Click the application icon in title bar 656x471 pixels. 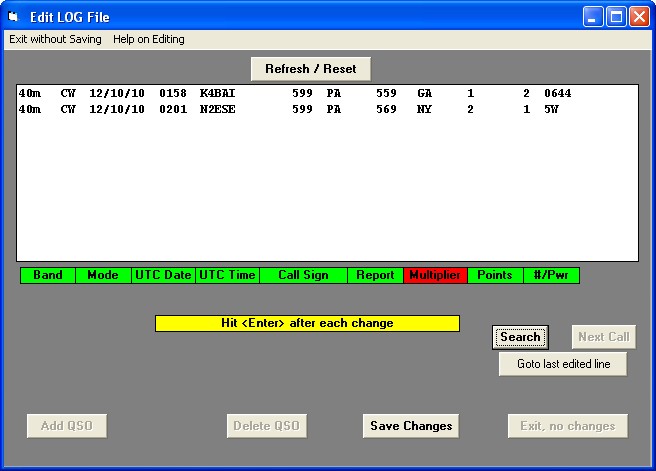pos(14,16)
